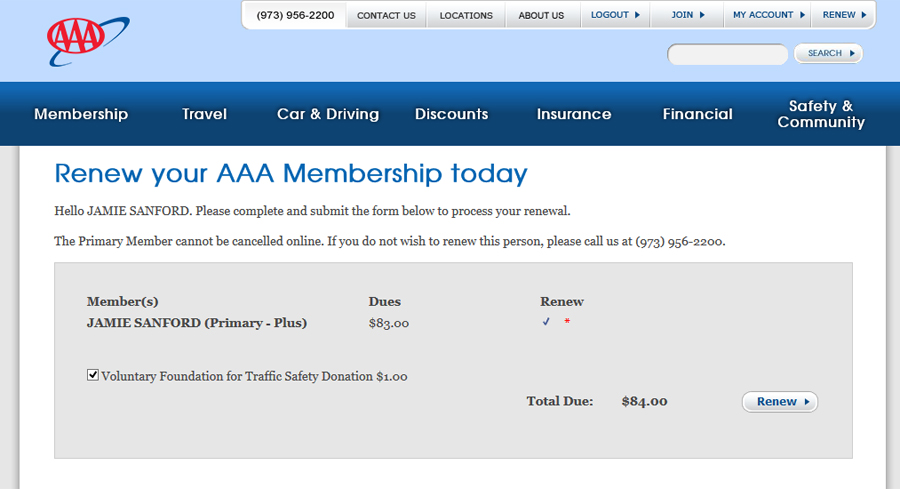
Task: Open the top RENEW dropdown menu
Action: point(844,15)
